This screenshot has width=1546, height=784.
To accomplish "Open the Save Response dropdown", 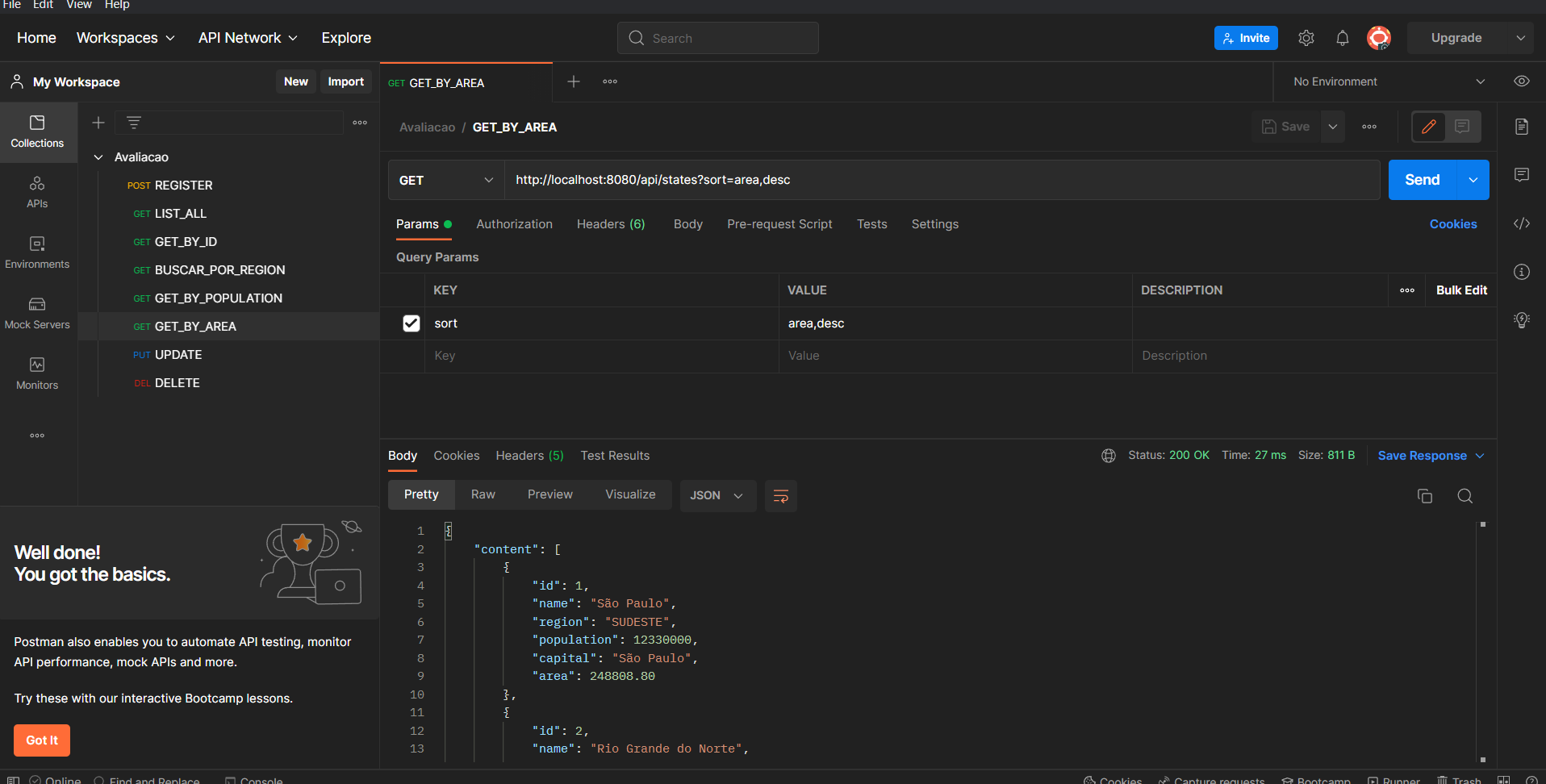I will [x=1431, y=456].
